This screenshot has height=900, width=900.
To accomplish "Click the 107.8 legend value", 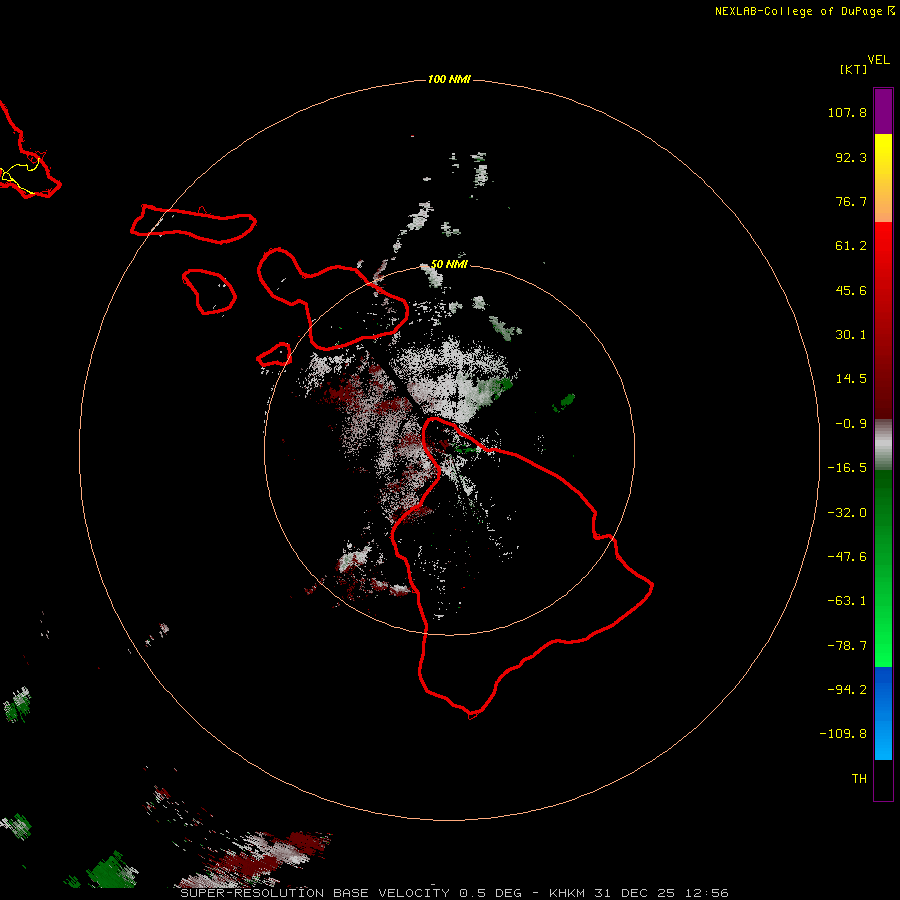I will (847, 112).
